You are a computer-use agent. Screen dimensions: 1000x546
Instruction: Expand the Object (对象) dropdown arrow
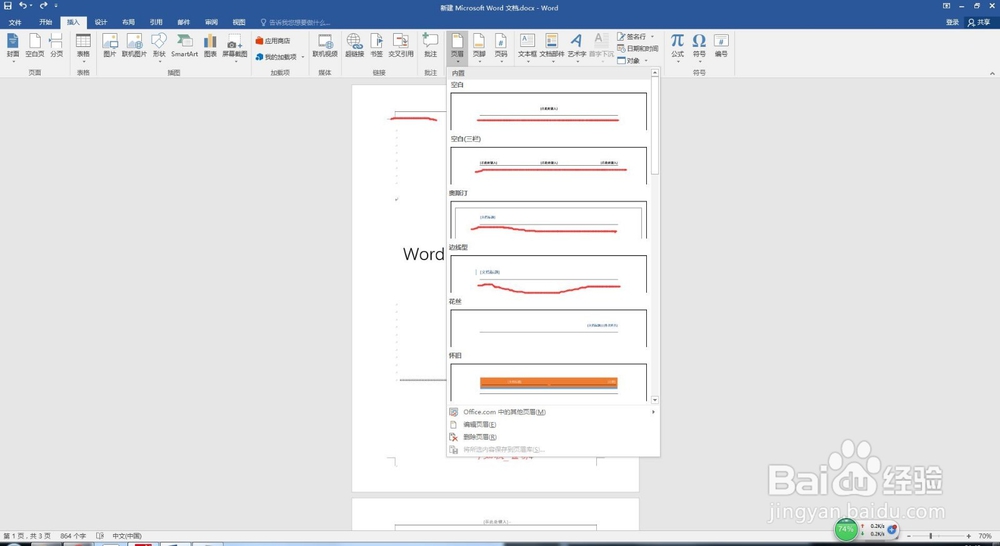tap(645, 61)
